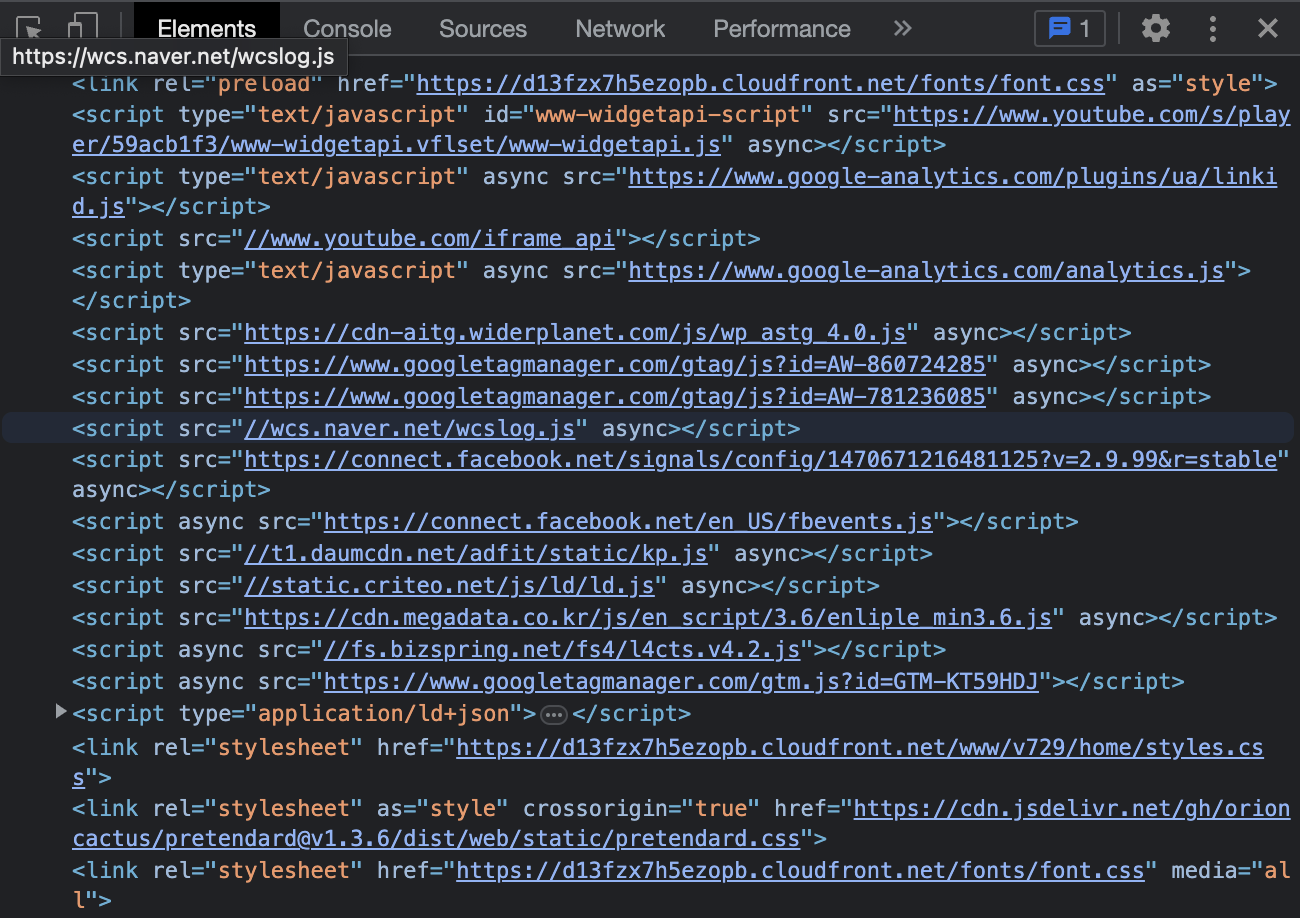Open the customize DevTools three-dot menu

1213,28
